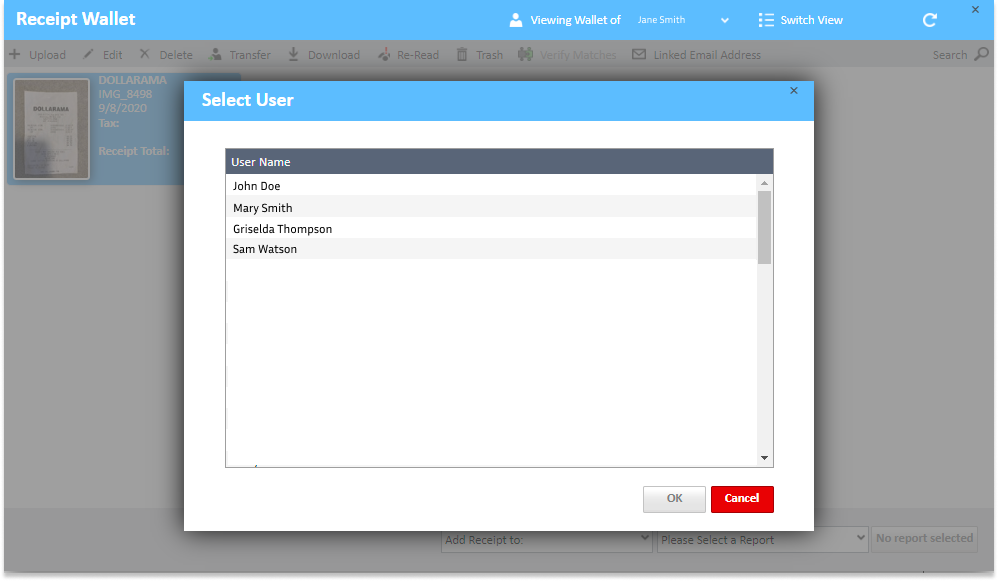Open Switch View menu
The width and height of the screenshot is (998, 581).
click(x=800, y=20)
